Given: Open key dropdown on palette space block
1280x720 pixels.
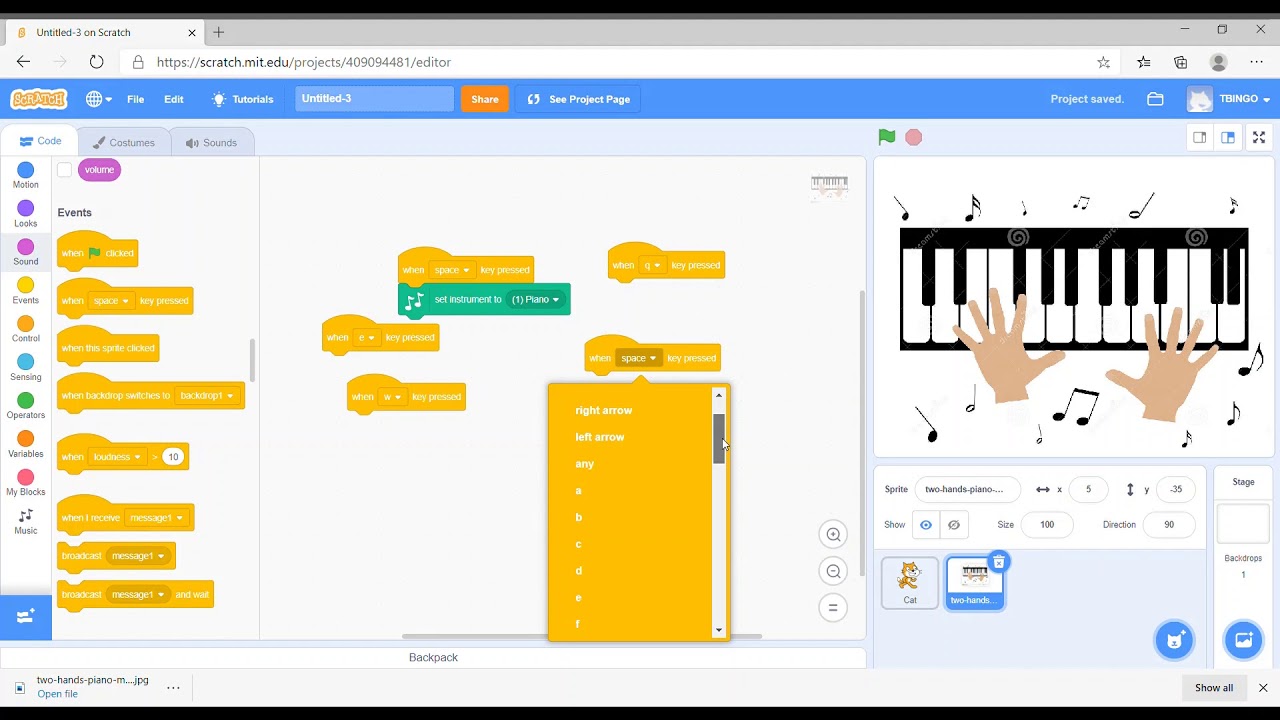Looking at the screenshot, I should tap(111, 300).
